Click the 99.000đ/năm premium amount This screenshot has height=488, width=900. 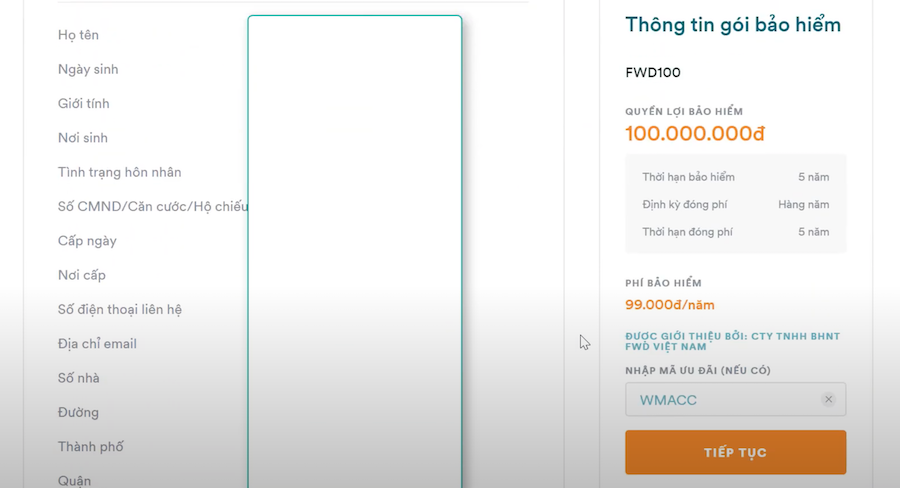click(670, 305)
